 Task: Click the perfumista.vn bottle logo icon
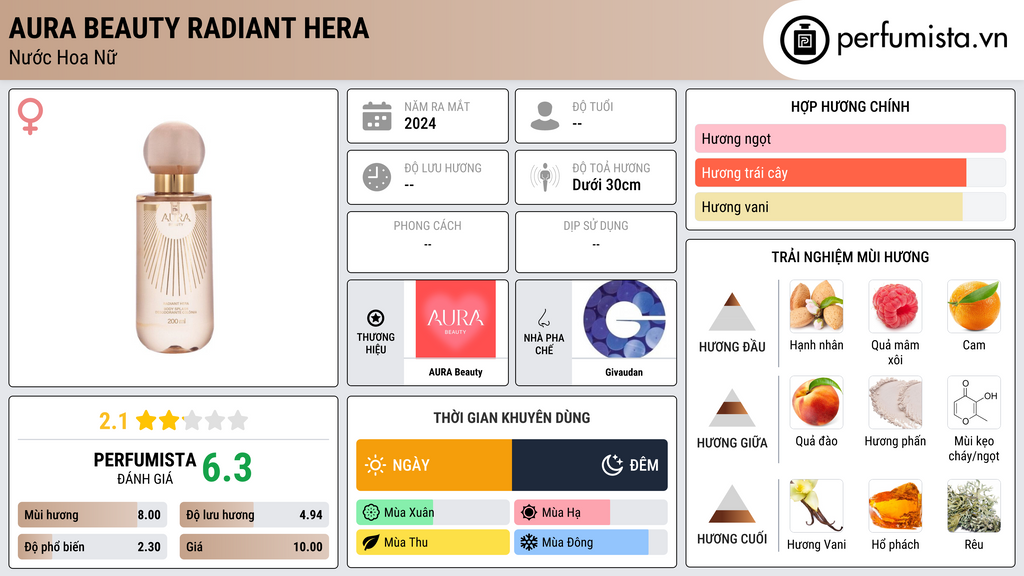tap(804, 40)
